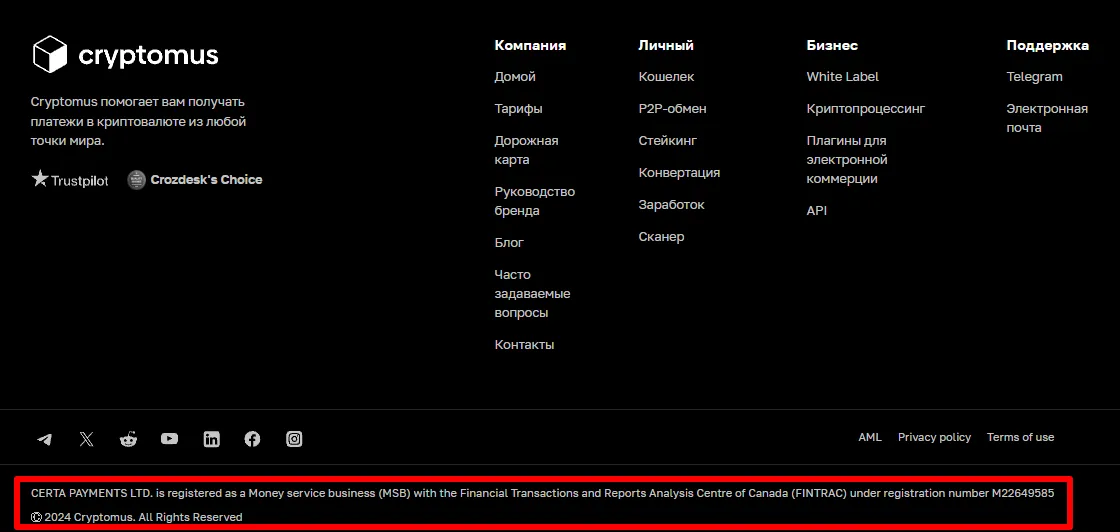Go to the Тарифы link

tap(518, 109)
